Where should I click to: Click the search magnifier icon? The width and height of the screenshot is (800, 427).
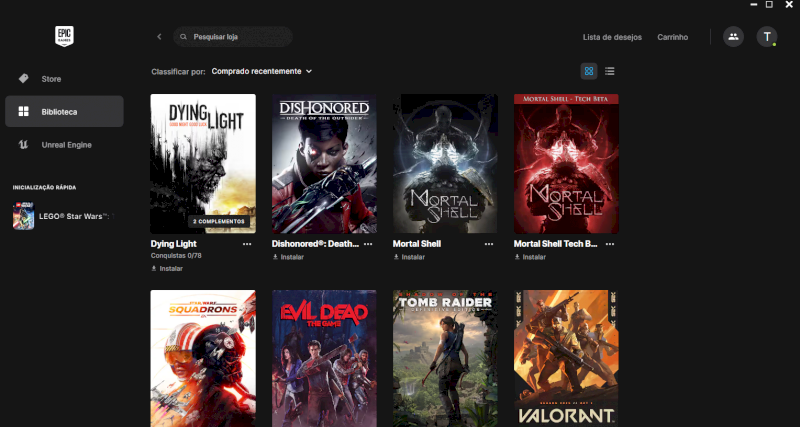click(184, 37)
